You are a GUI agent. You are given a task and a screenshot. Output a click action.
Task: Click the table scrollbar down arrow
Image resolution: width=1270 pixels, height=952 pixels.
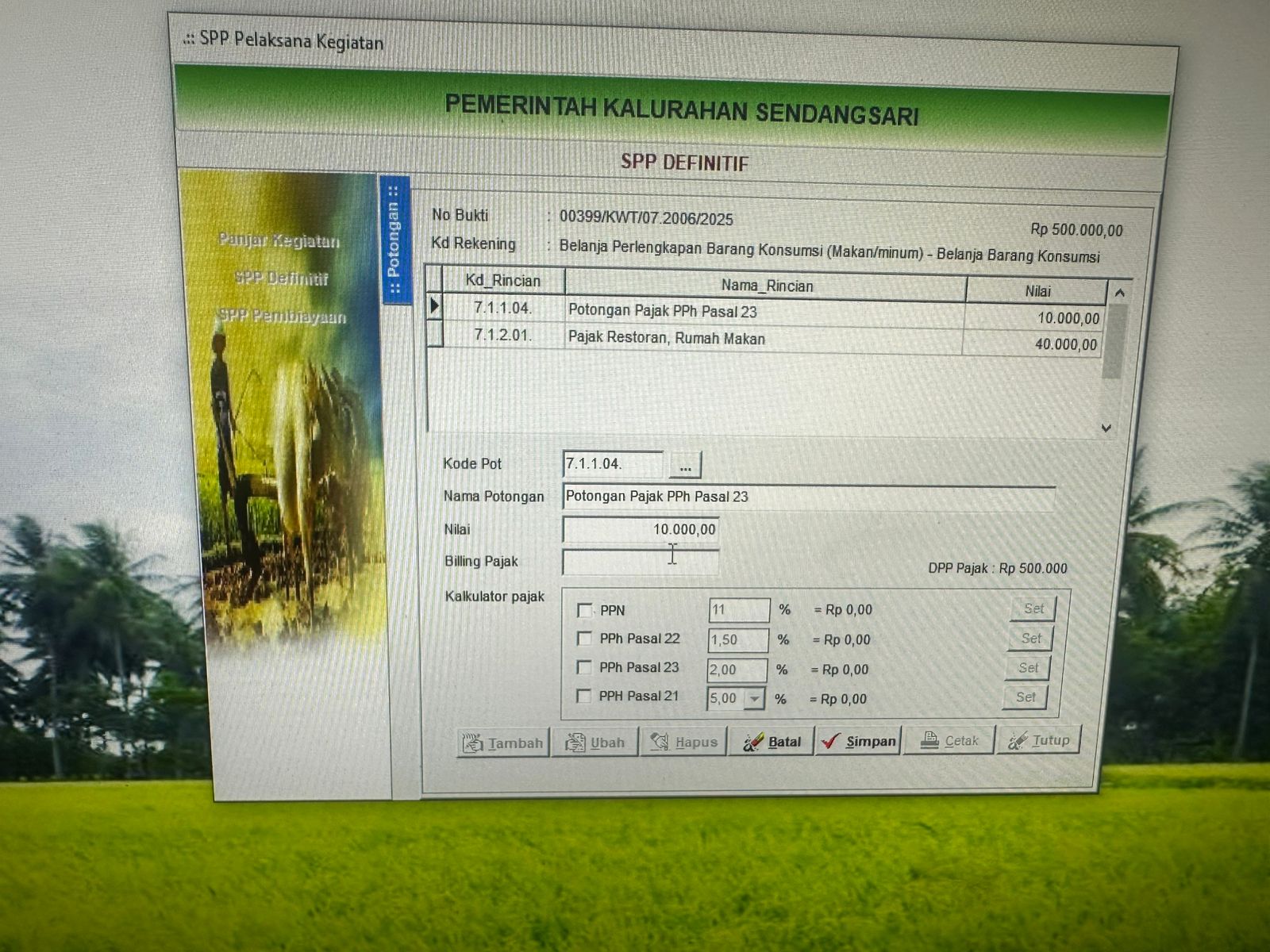click(1106, 428)
